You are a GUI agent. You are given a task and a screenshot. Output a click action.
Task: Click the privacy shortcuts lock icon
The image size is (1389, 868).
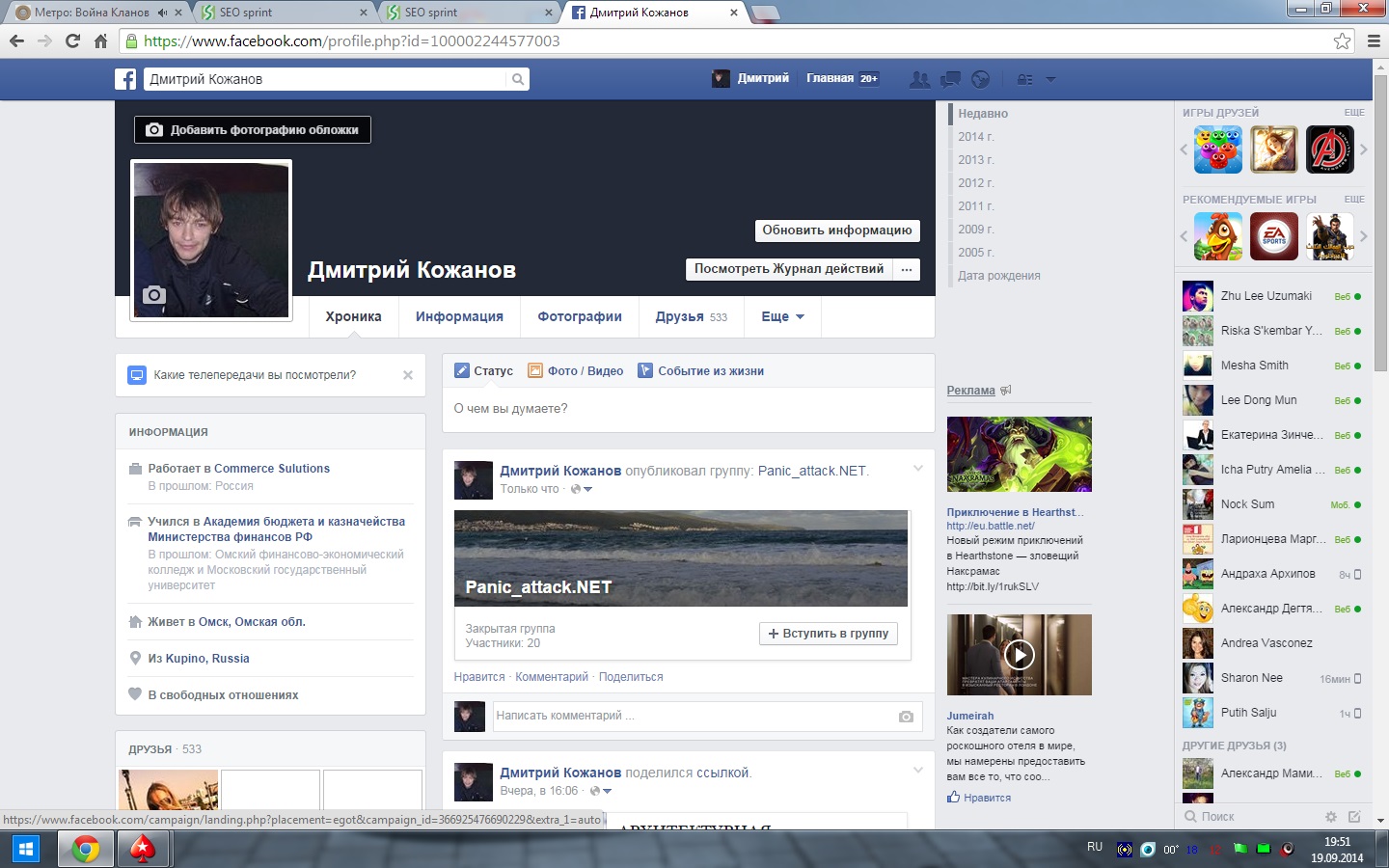pos(1024,79)
